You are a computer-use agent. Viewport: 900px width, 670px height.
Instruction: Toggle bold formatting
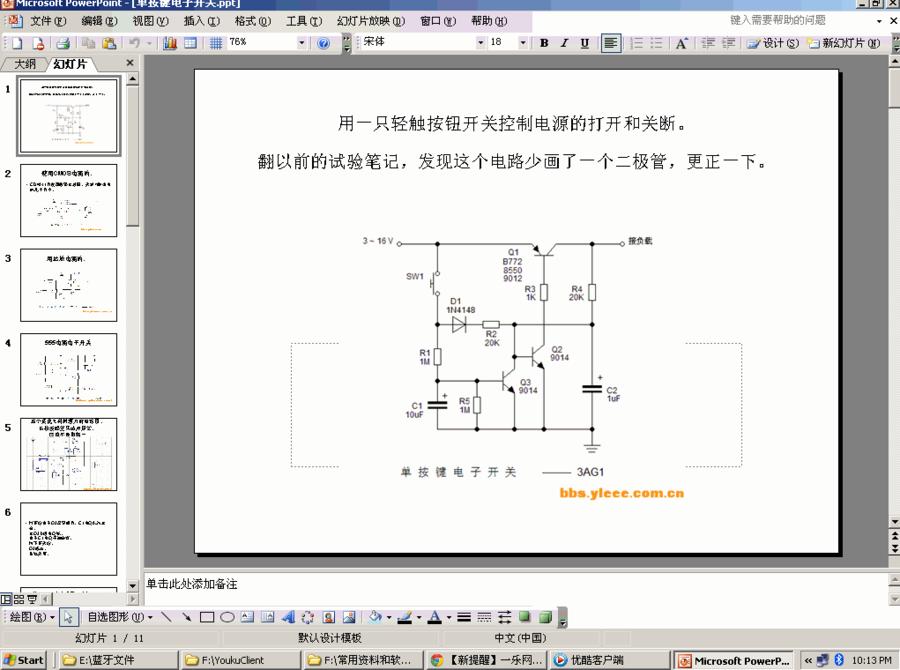click(544, 43)
